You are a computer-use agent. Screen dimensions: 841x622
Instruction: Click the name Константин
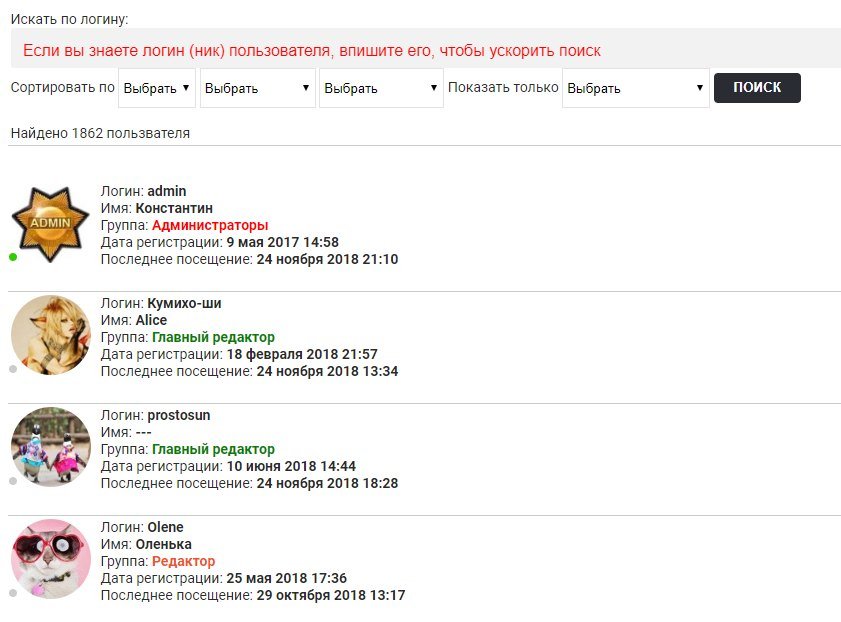(174, 208)
